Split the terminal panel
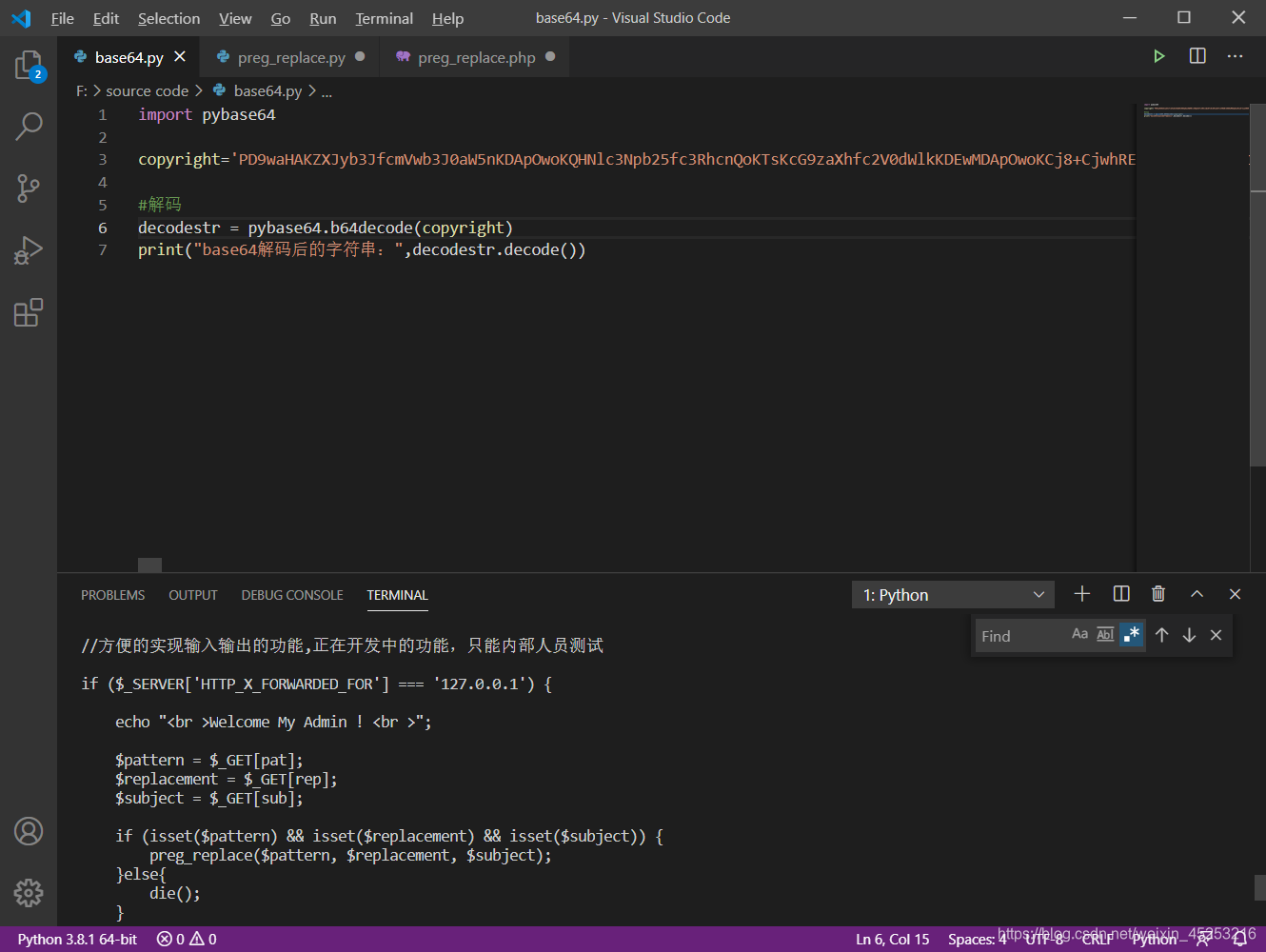 pyautogui.click(x=1121, y=594)
